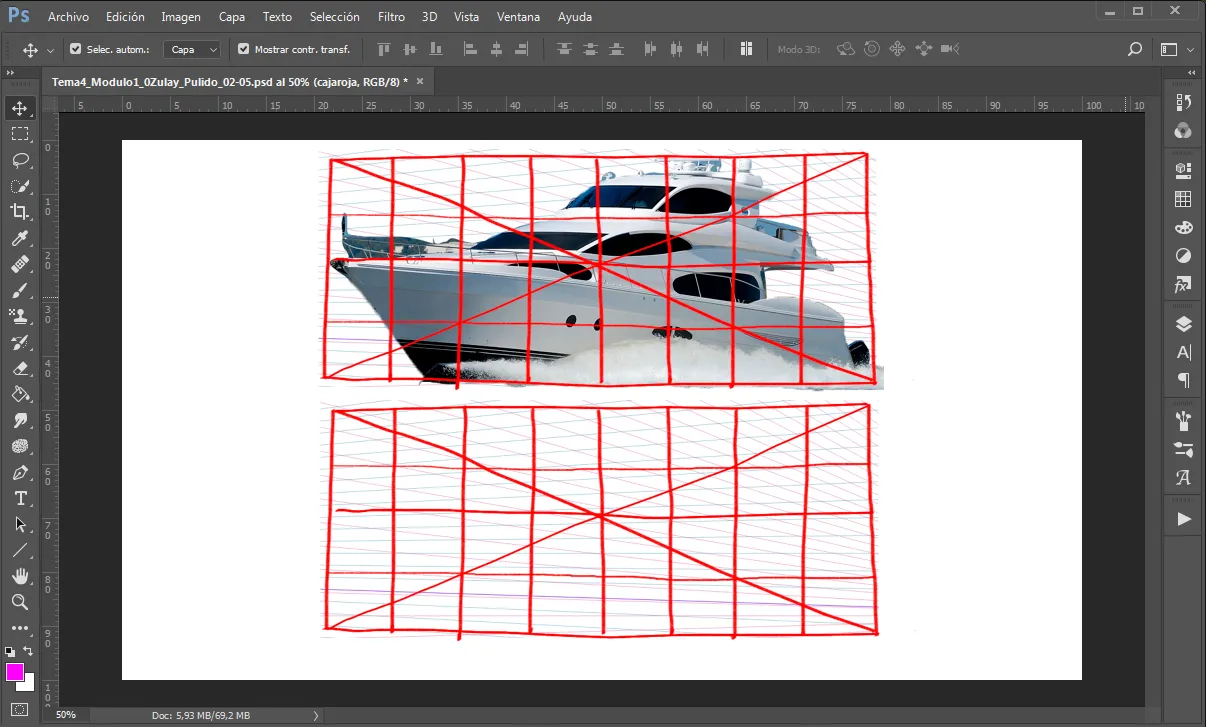Open the Archivo menu

(68, 17)
